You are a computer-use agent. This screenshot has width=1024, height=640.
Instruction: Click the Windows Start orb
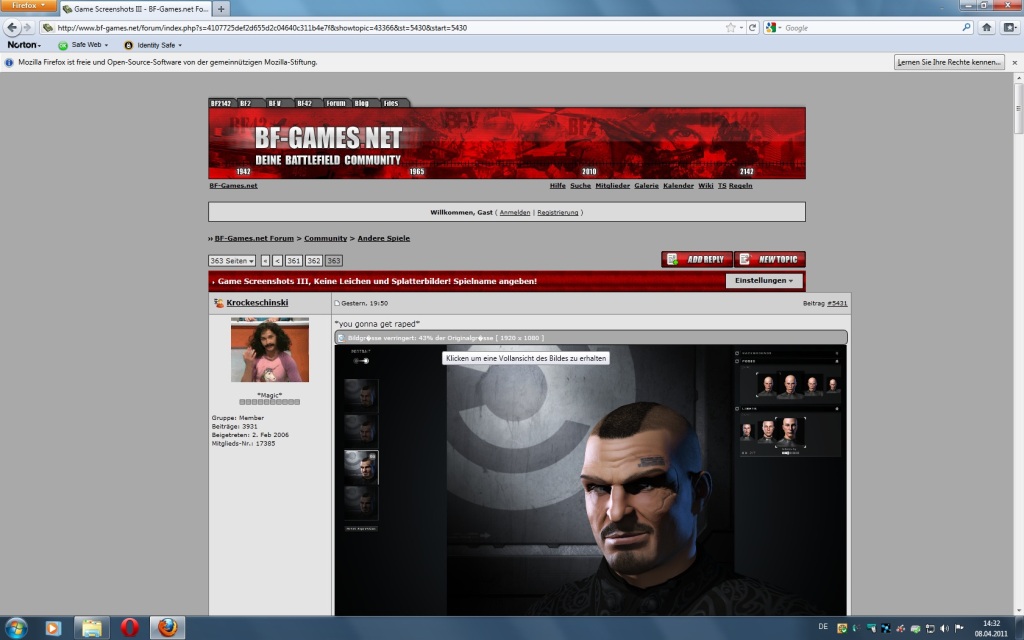[x=16, y=628]
